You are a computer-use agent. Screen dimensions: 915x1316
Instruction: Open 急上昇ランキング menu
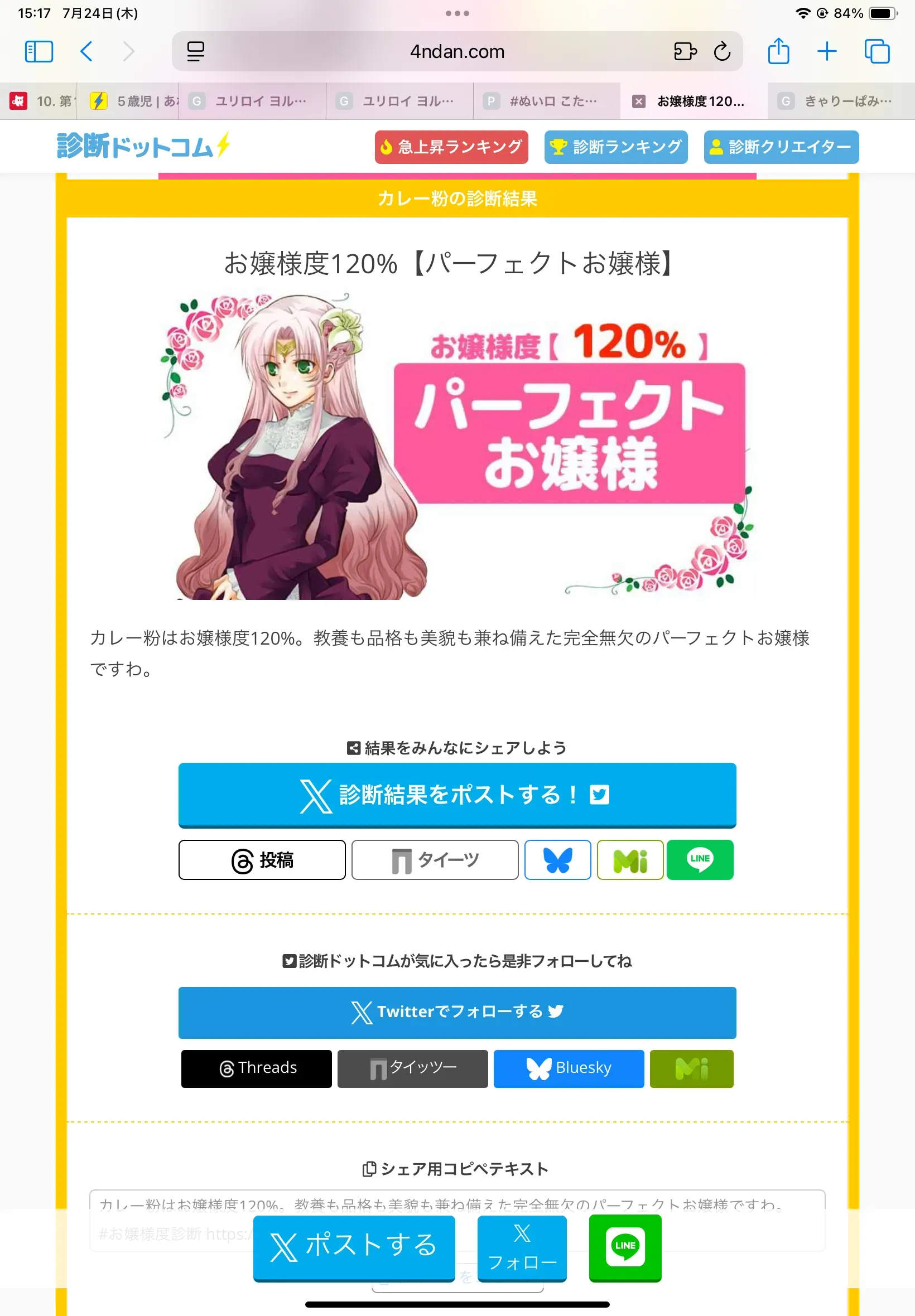point(451,147)
